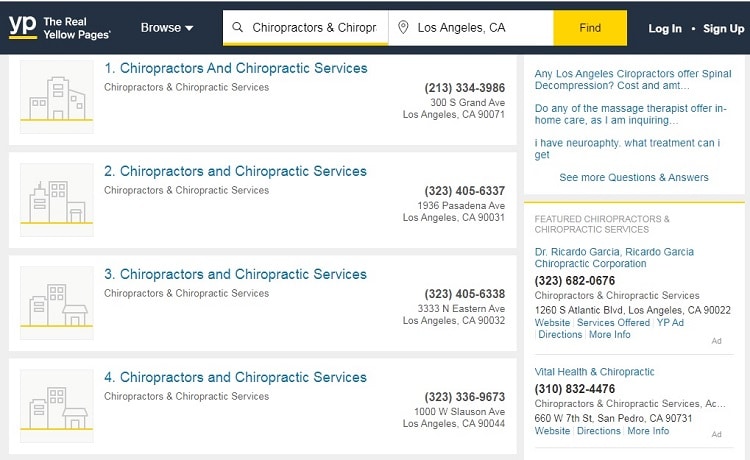Open listing 2 building thumbnail
750x460 pixels.
pos(56,200)
